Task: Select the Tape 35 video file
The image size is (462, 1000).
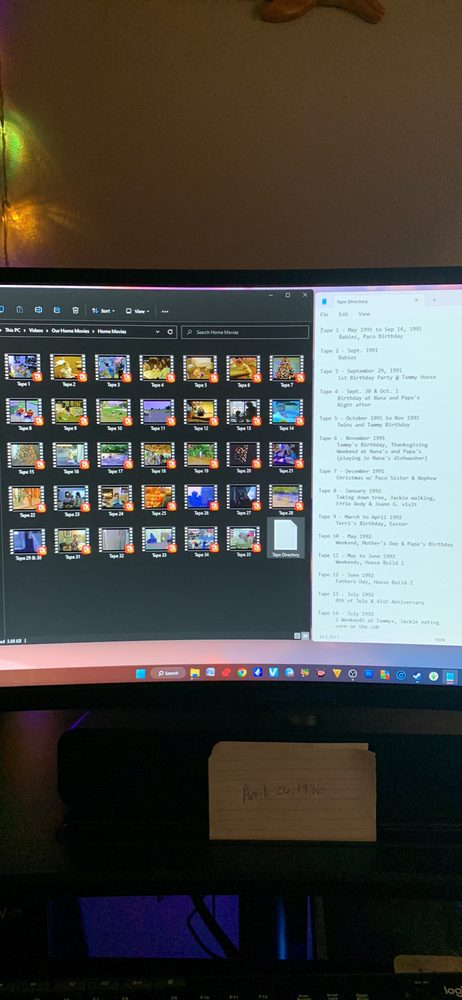Action: (244, 540)
